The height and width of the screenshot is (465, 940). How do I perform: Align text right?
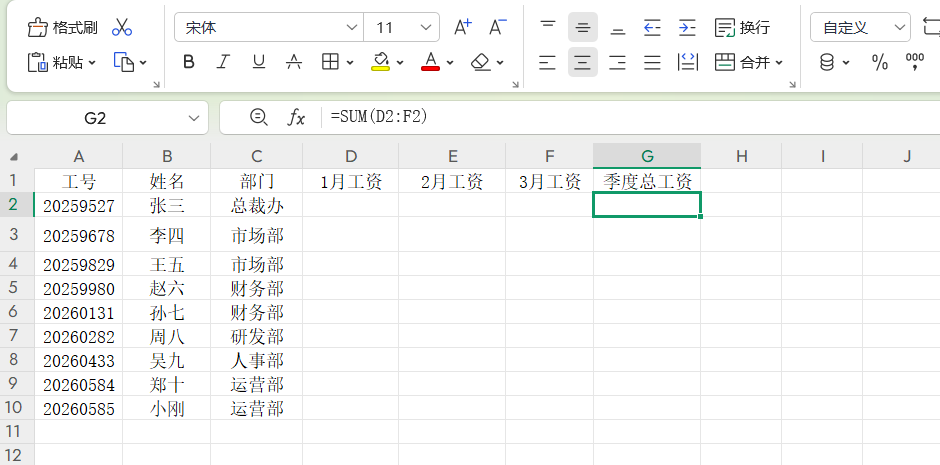coord(617,62)
